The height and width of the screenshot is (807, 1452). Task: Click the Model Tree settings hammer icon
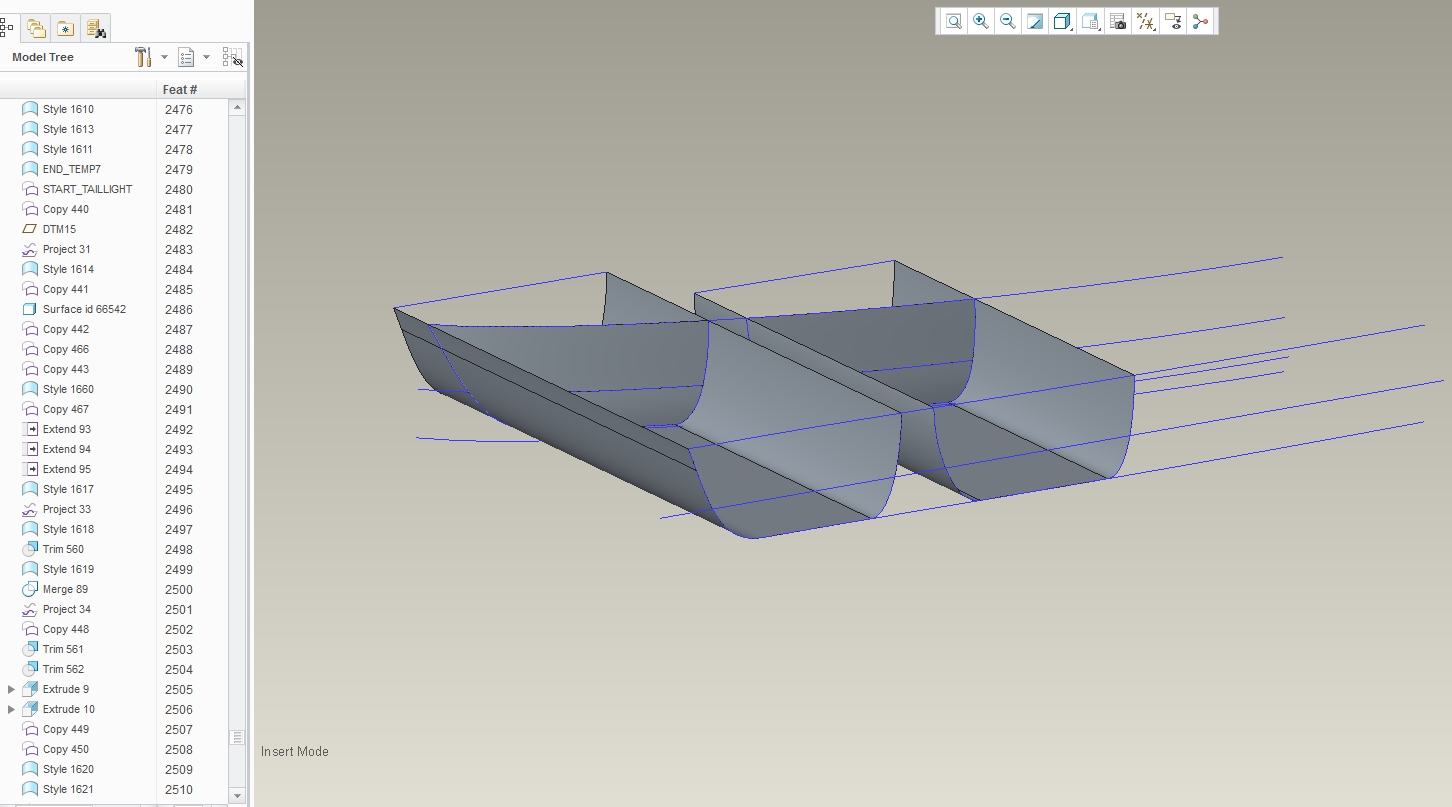[142, 57]
